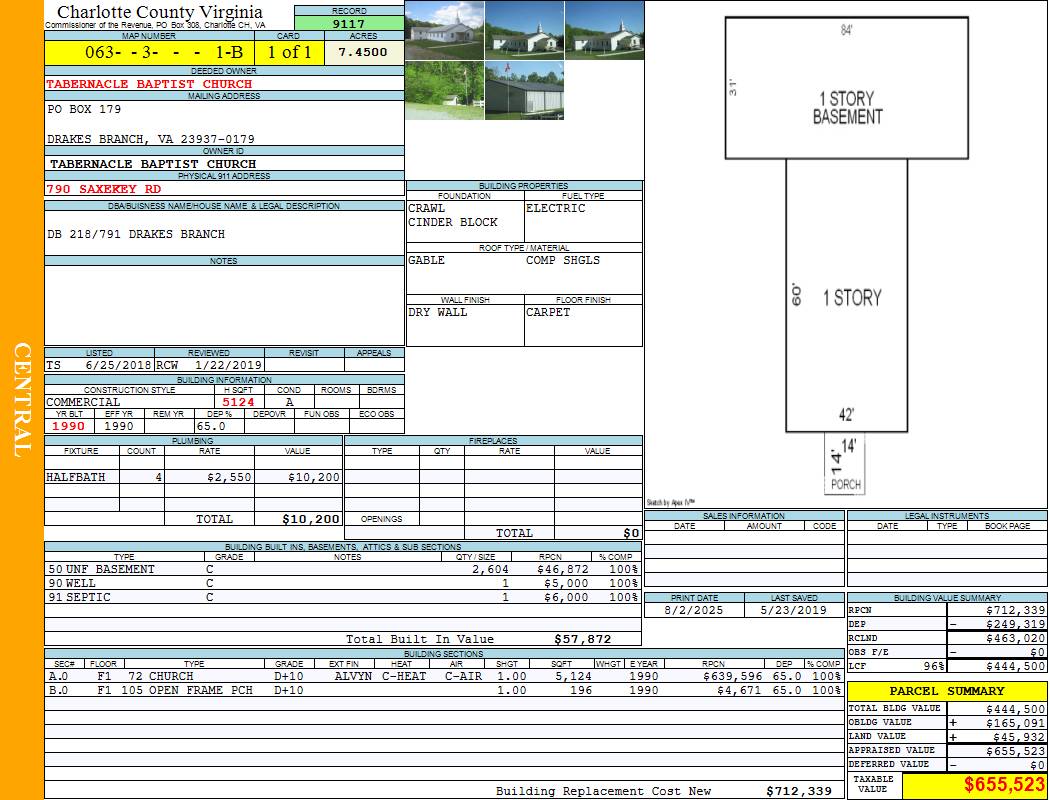Open the top-right church photo thumbnail
Viewport: 1050px width, 800px height.
603,30
